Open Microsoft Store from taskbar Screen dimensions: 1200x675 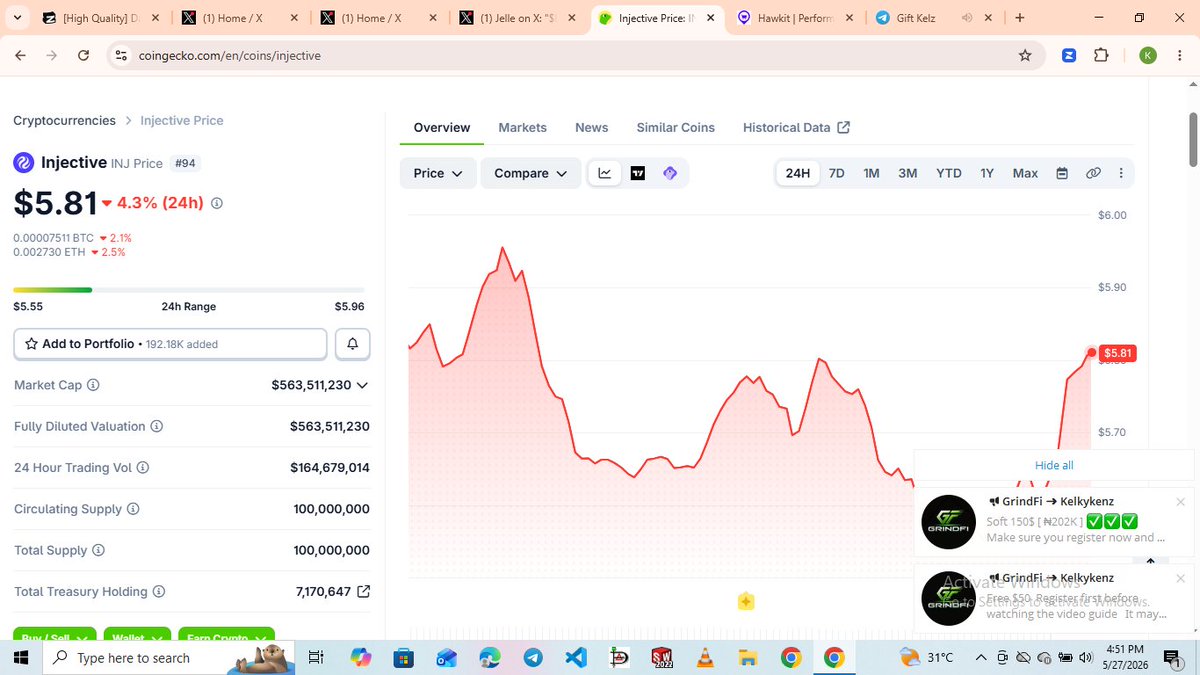(403, 657)
